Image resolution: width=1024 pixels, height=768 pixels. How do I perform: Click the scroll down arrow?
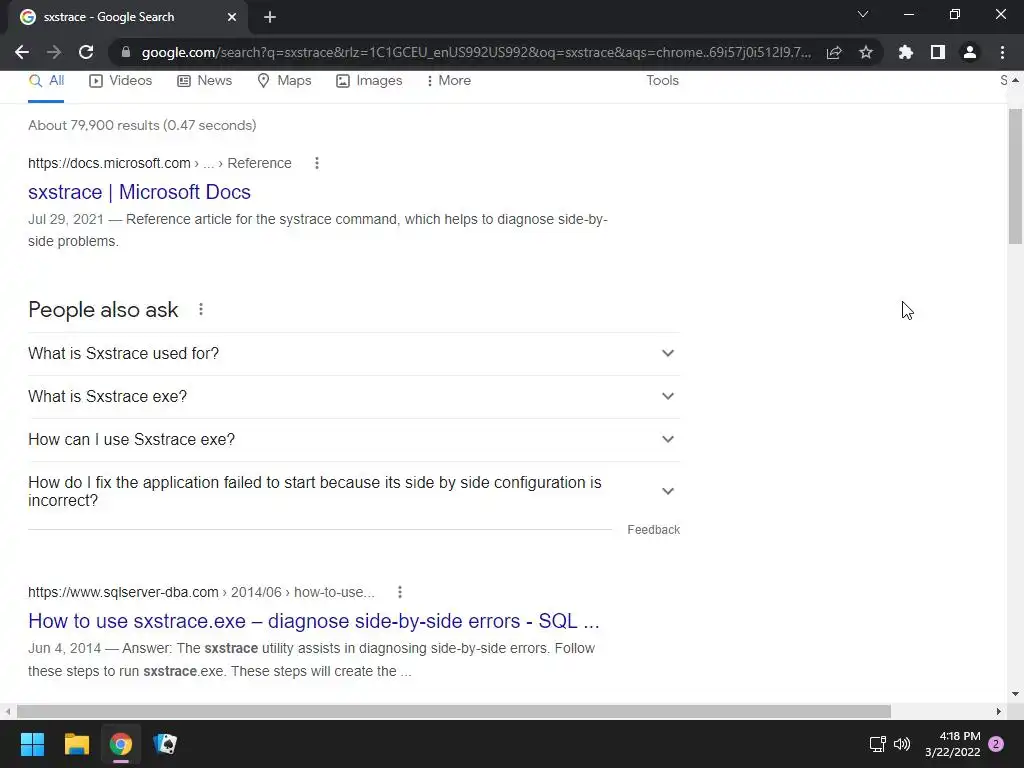[x=1015, y=694]
